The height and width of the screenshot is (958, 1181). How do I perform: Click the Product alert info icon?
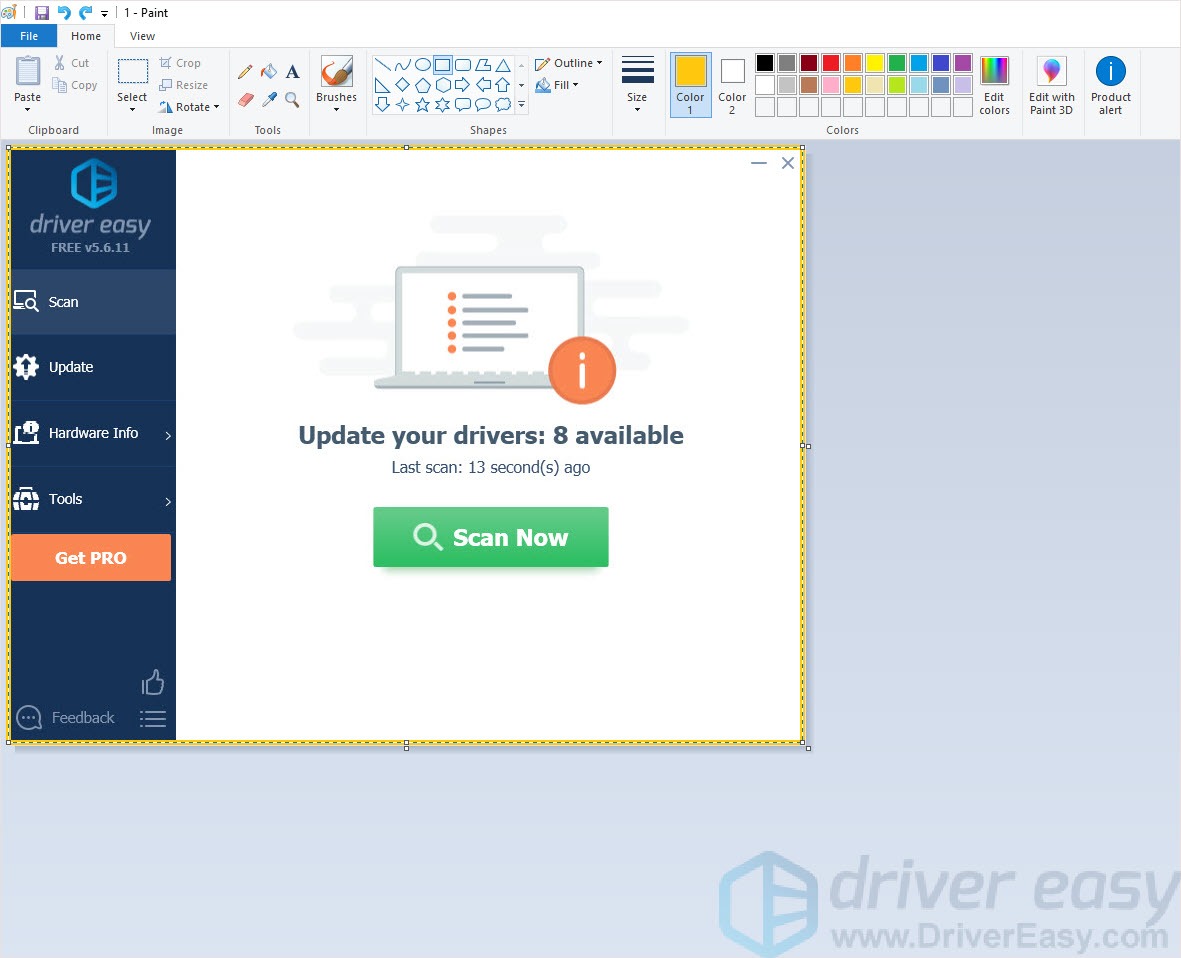point(1110,72)
